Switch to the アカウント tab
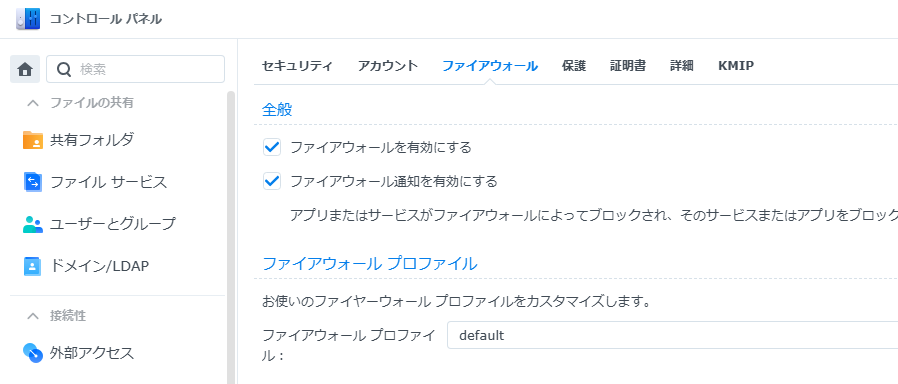The width and height of the screenshot is (898, 384). click(x=388, y=66)
